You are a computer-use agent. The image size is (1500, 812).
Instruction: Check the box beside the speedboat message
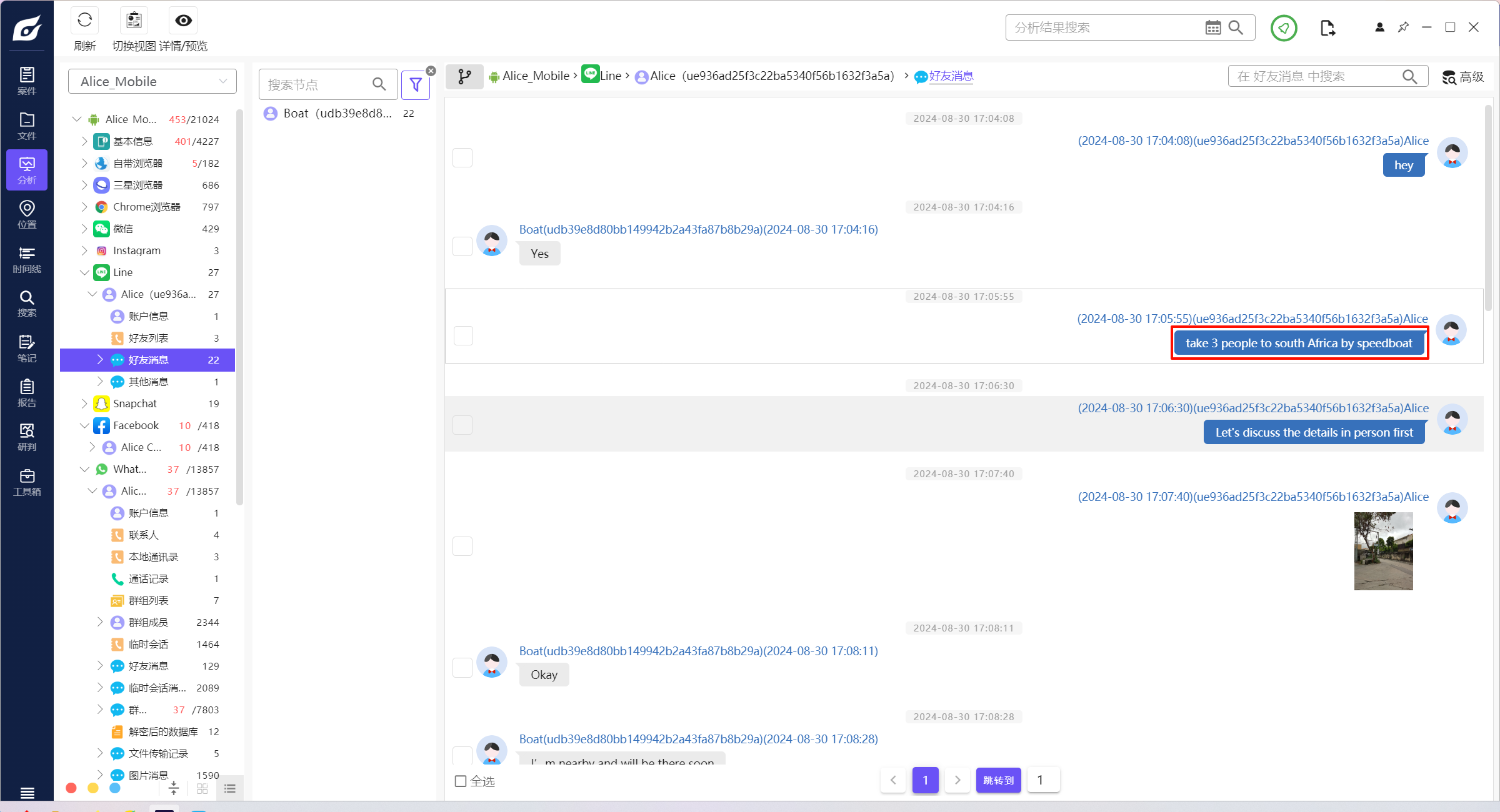(x=463, y=335)
